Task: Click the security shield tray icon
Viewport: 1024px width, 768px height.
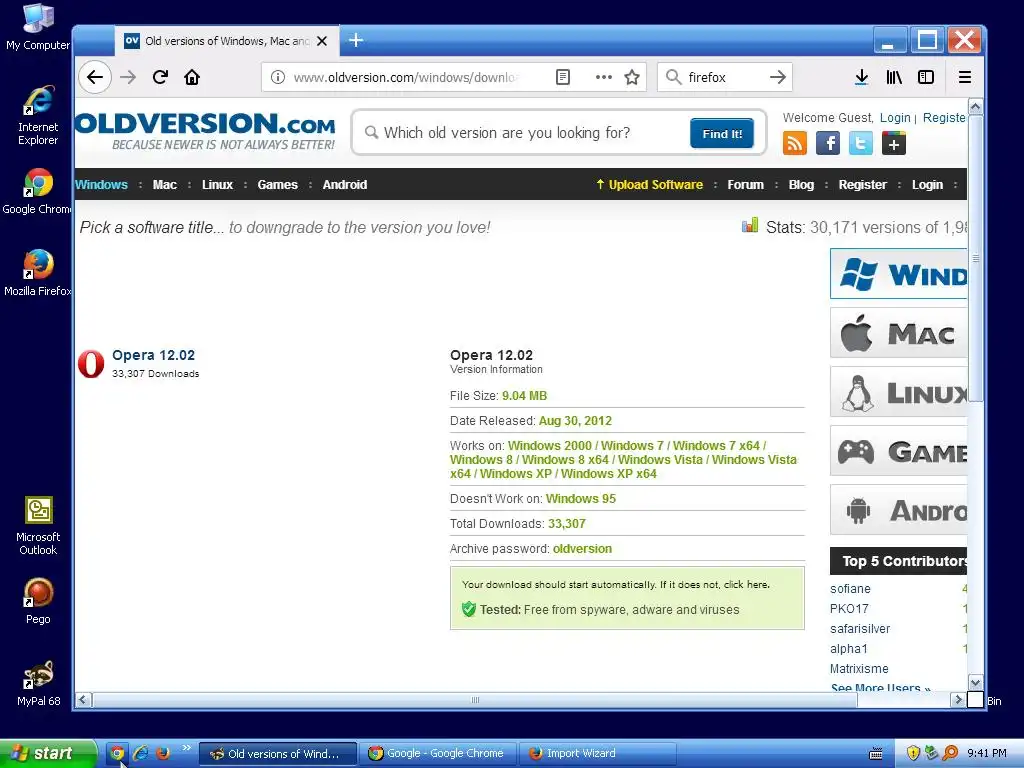Action: tap(913, 754)
